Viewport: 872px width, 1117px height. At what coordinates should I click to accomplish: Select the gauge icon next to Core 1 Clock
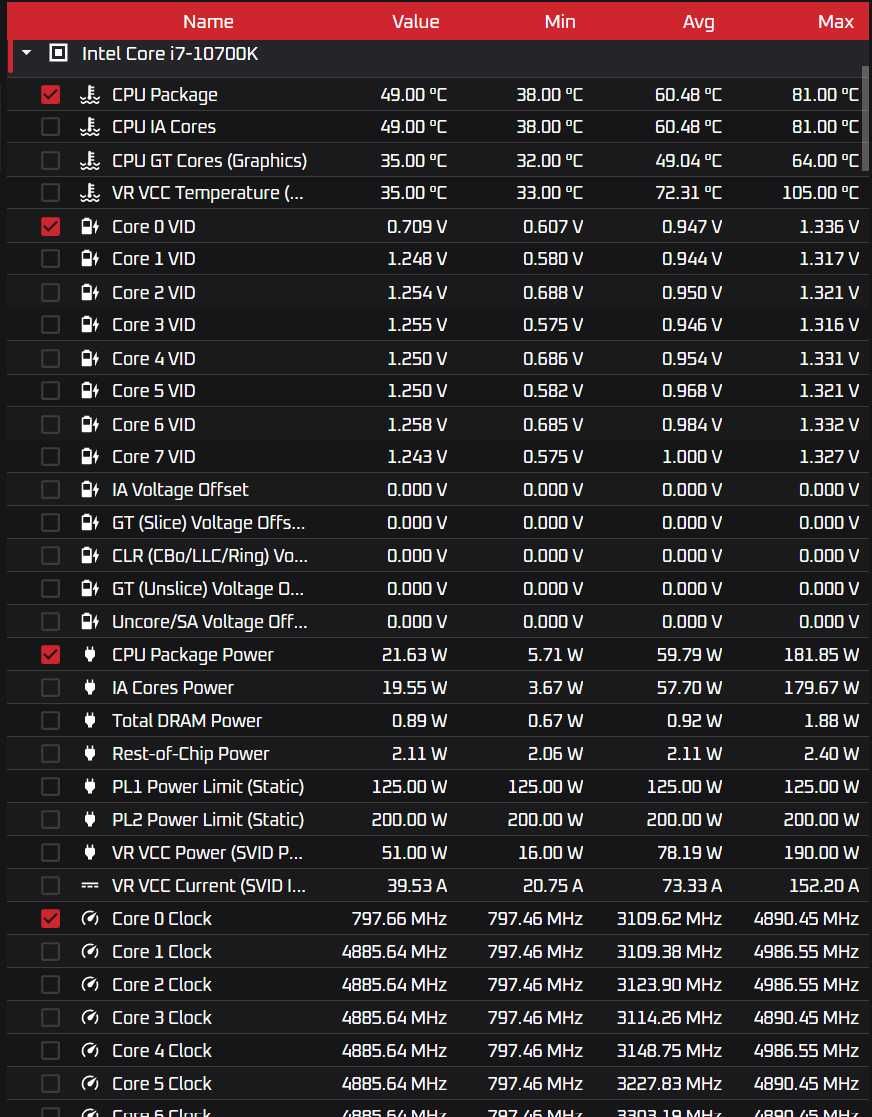point(90,951)
